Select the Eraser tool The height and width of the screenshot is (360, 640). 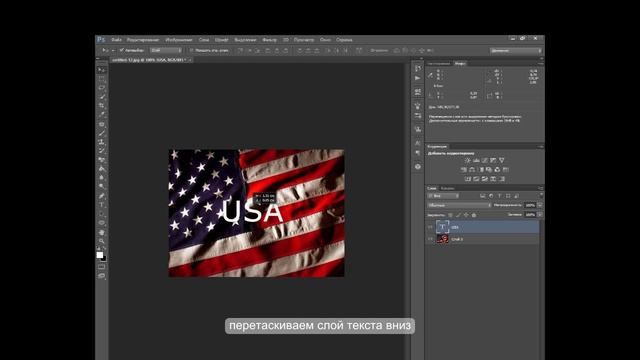(x=101, y=160)
